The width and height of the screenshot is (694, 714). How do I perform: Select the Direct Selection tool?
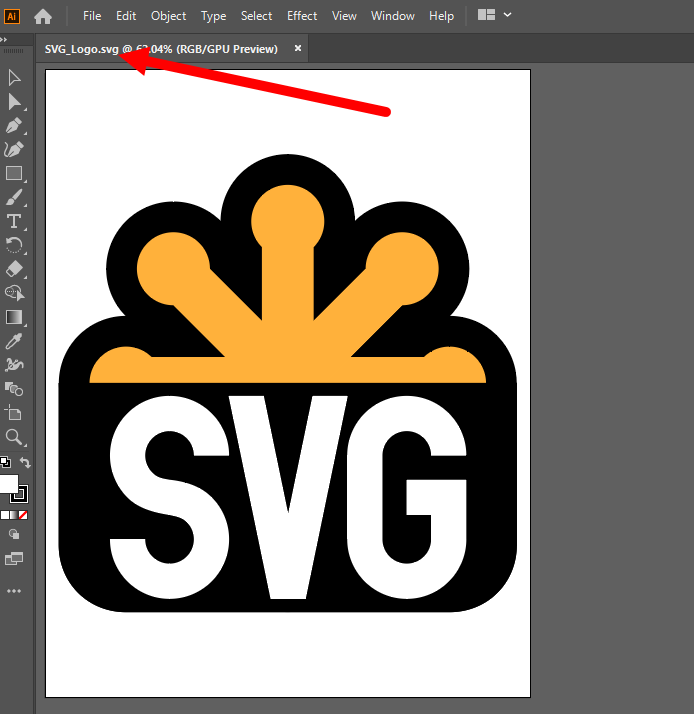14,102
